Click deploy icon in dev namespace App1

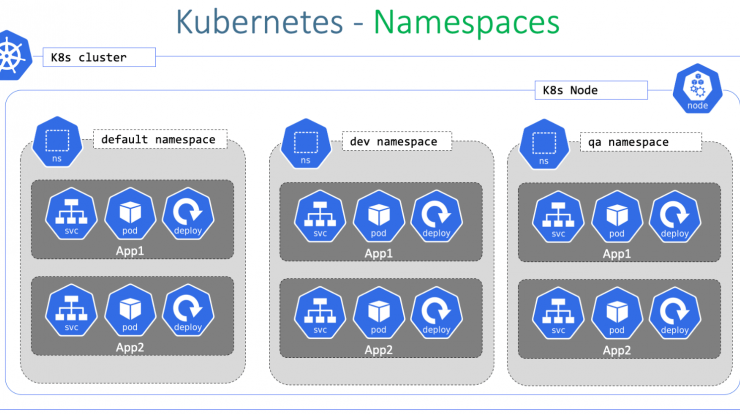[x=437, y=216]
